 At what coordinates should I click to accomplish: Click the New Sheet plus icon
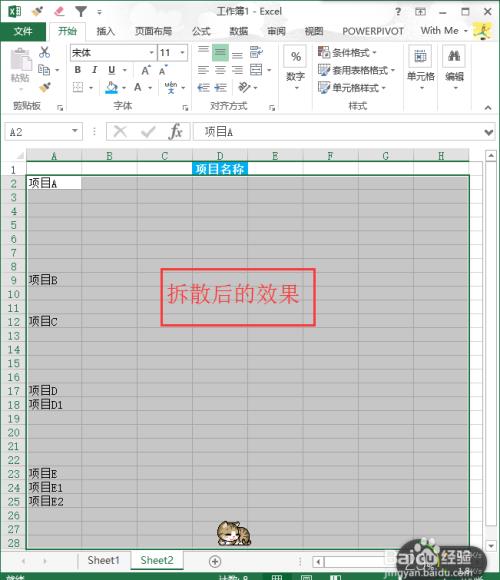(215, 561)
